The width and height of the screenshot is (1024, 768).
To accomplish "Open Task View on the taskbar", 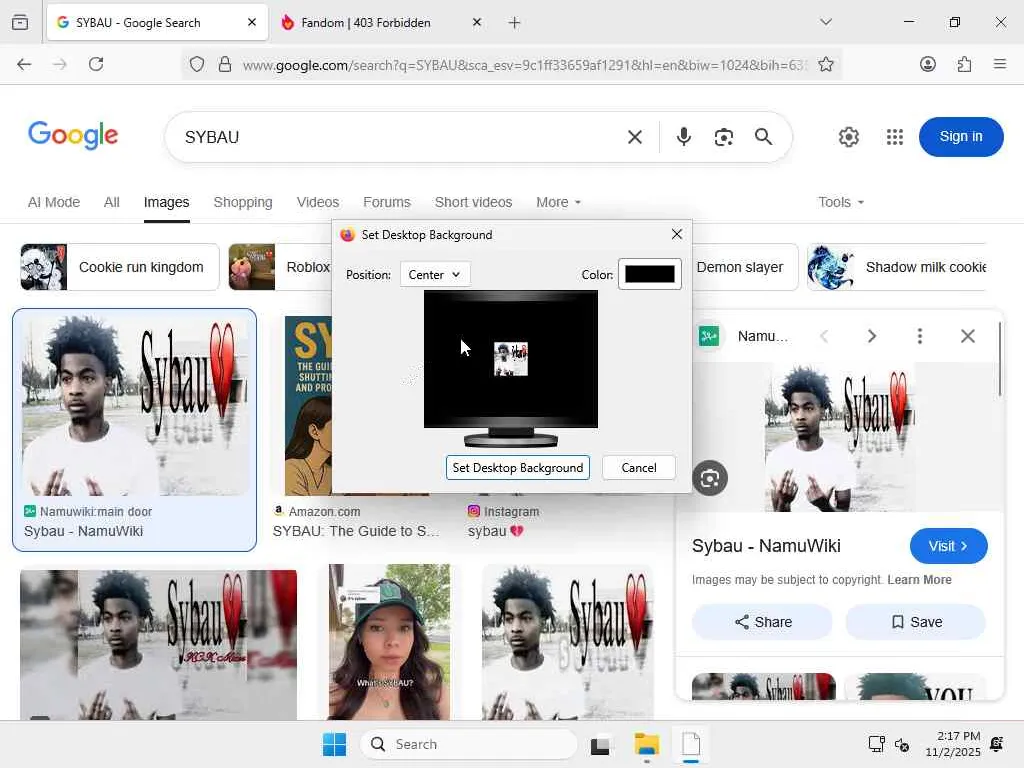I will 600,744.
